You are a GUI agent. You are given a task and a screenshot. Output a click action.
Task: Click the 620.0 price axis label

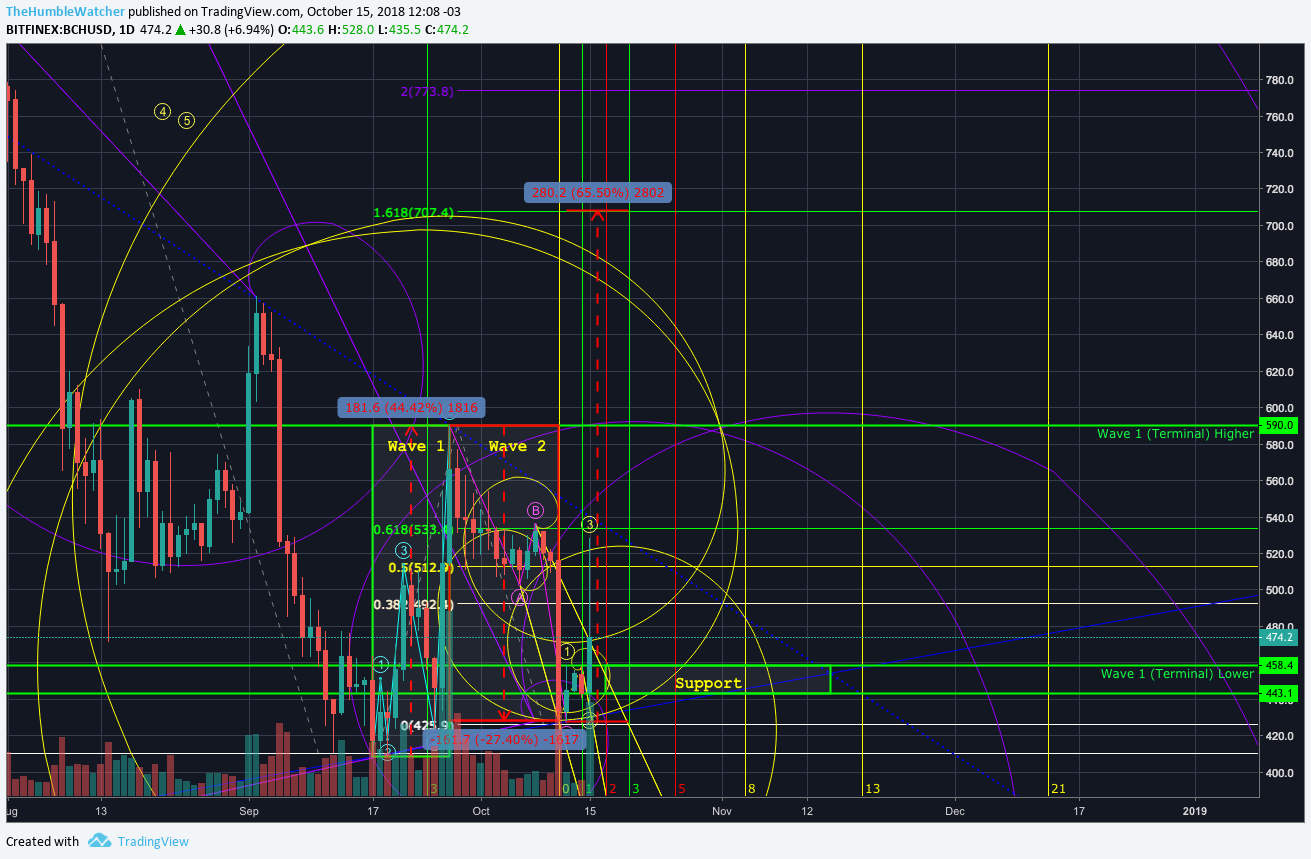click(1281, 371)
